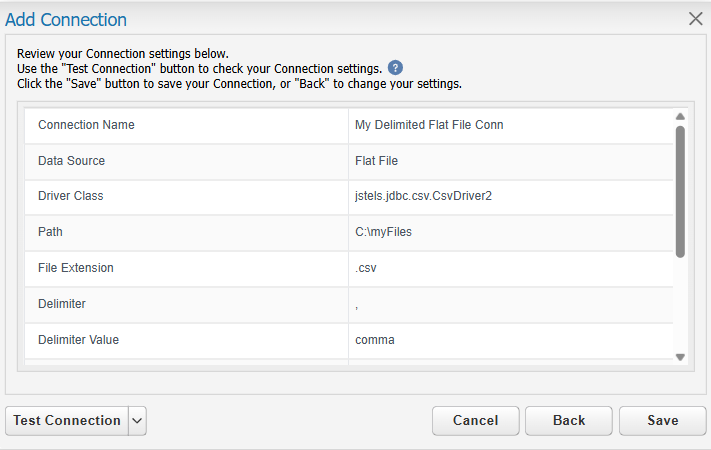Go Back to change settings

[569, 421]
